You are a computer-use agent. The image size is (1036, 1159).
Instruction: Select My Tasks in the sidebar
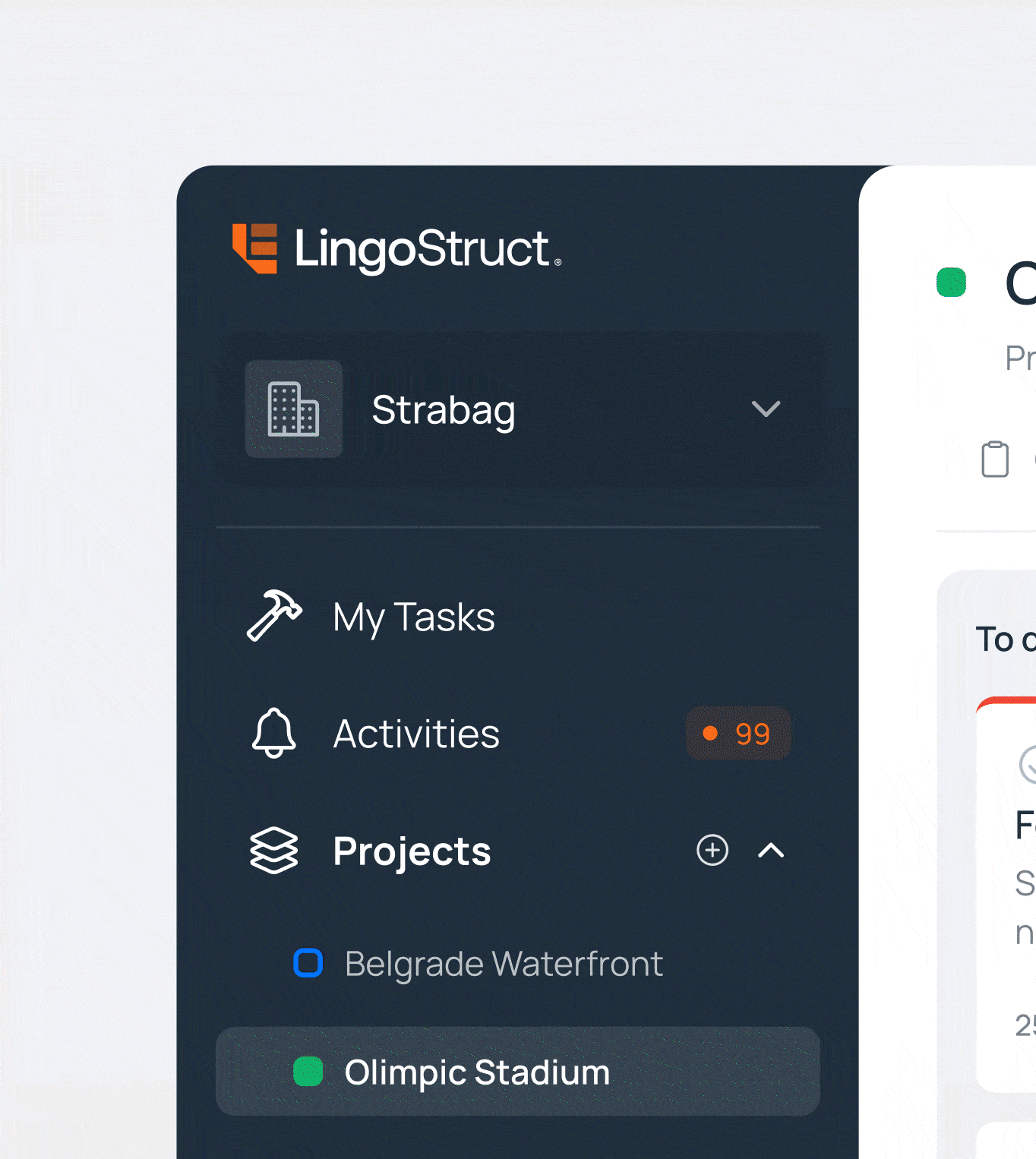click(413, 616)
